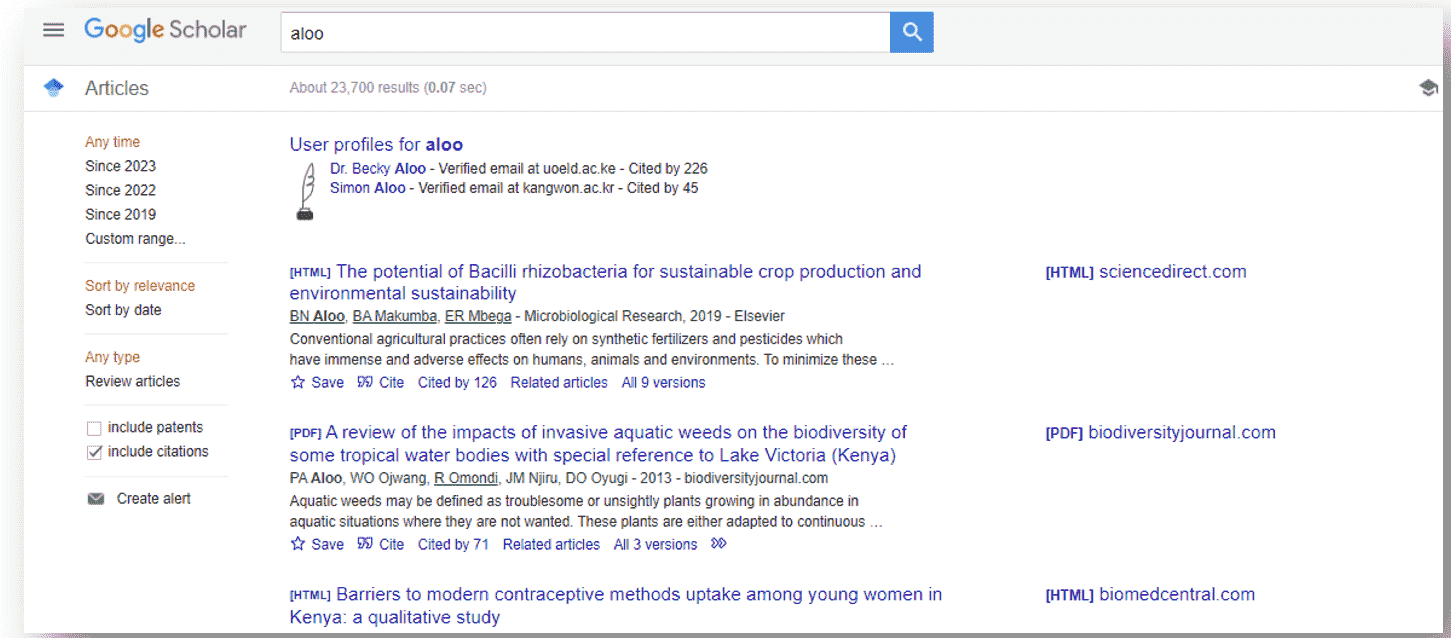The height and width of the screenshot is (638, 1451).
Task: Open User profiles for aloo heading
Action: [x=376, y=144]
